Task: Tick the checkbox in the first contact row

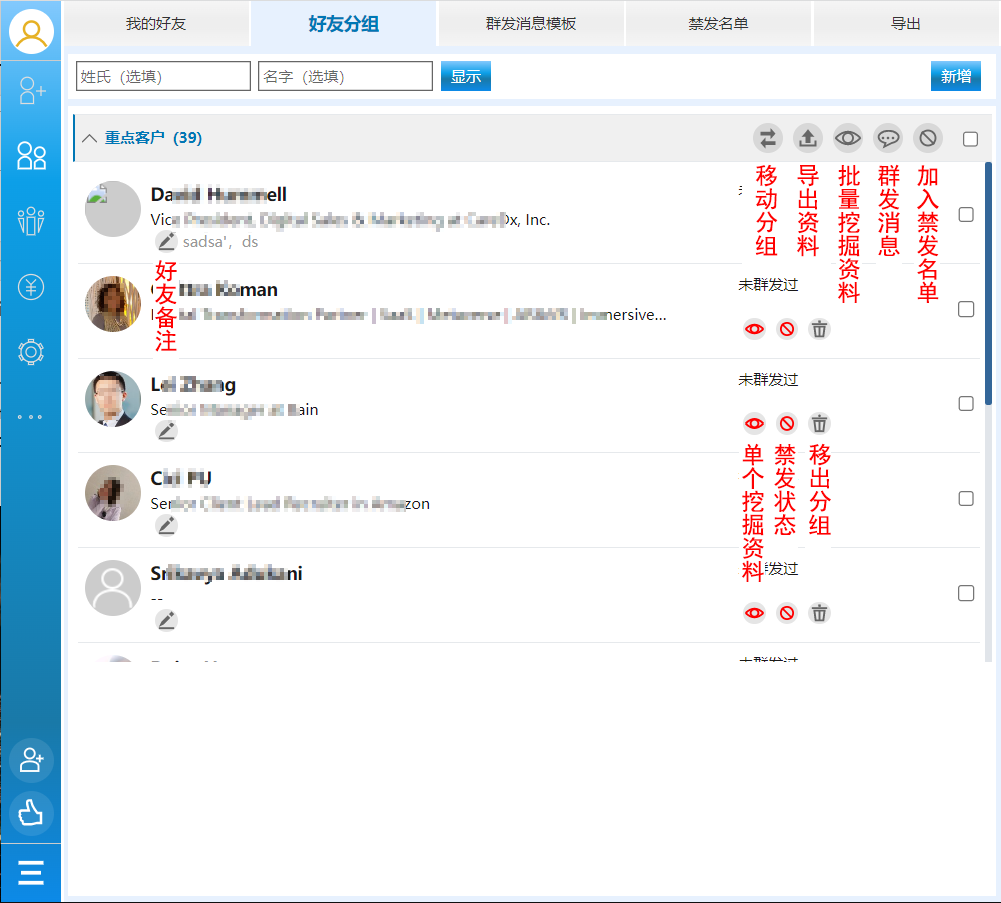Action: (x=966, y=214)
